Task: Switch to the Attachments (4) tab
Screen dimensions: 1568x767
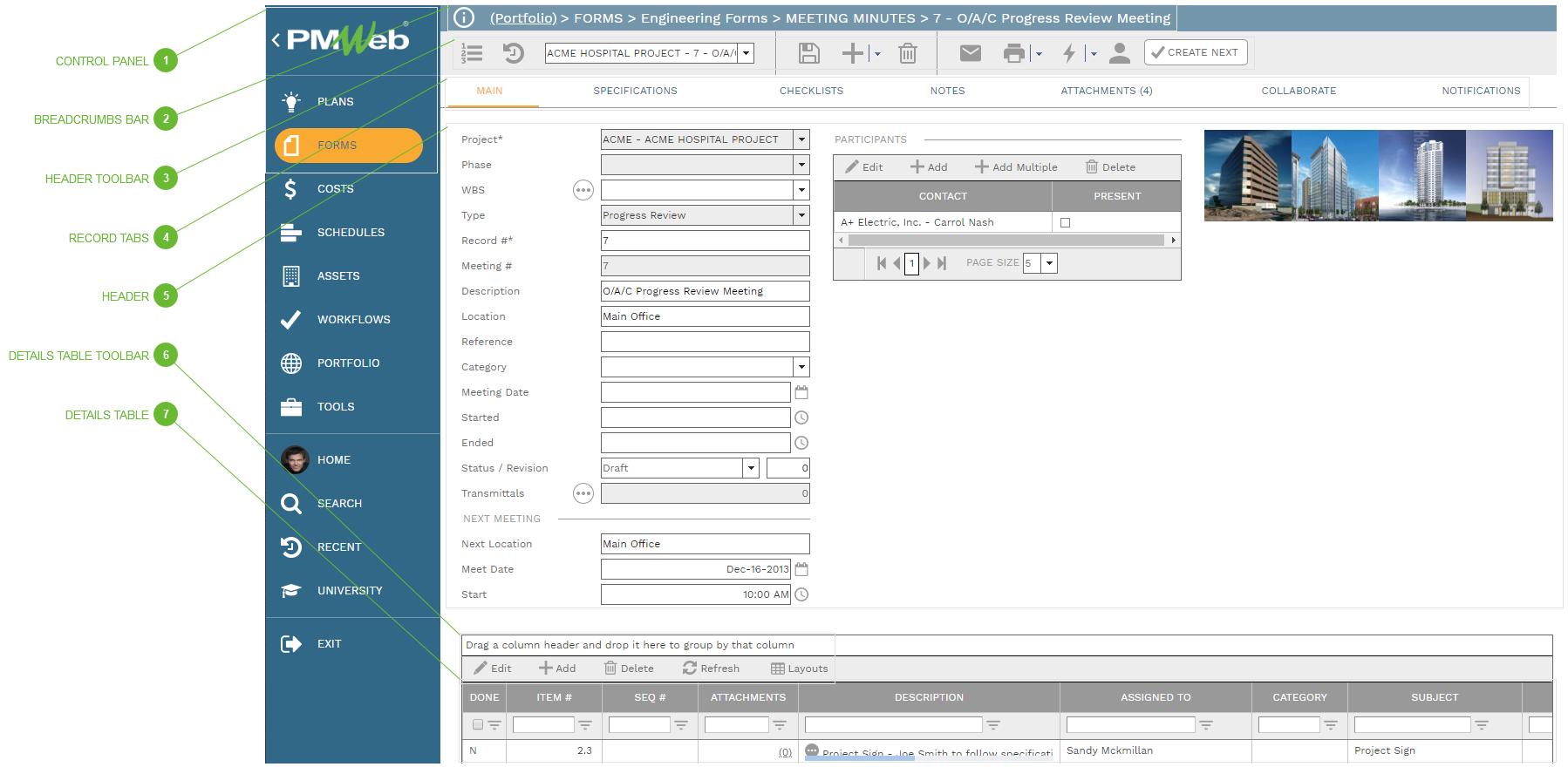Action: [1107, 91]
